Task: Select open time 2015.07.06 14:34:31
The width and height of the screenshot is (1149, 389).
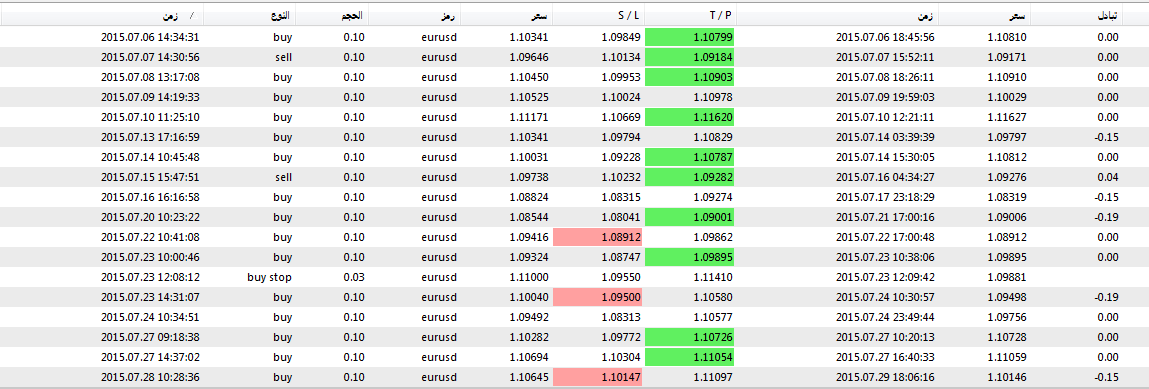Action: point(150,37)
